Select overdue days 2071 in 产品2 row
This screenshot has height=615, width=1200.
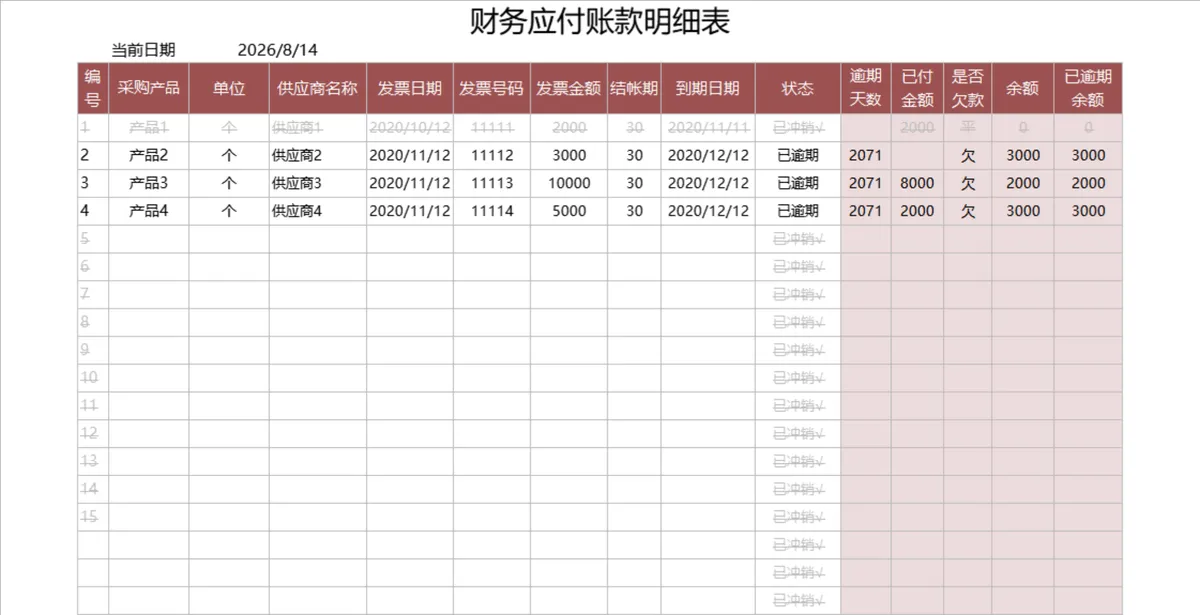coord(865,155)
